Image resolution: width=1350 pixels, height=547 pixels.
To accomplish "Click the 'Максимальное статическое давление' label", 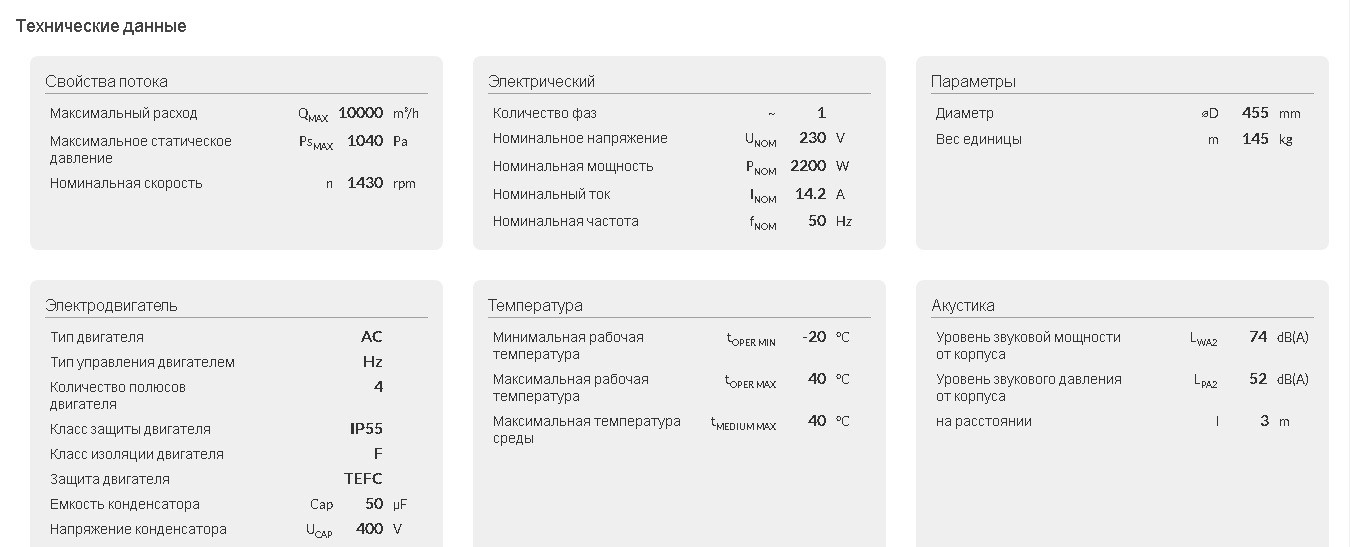I will pos(141,150).
